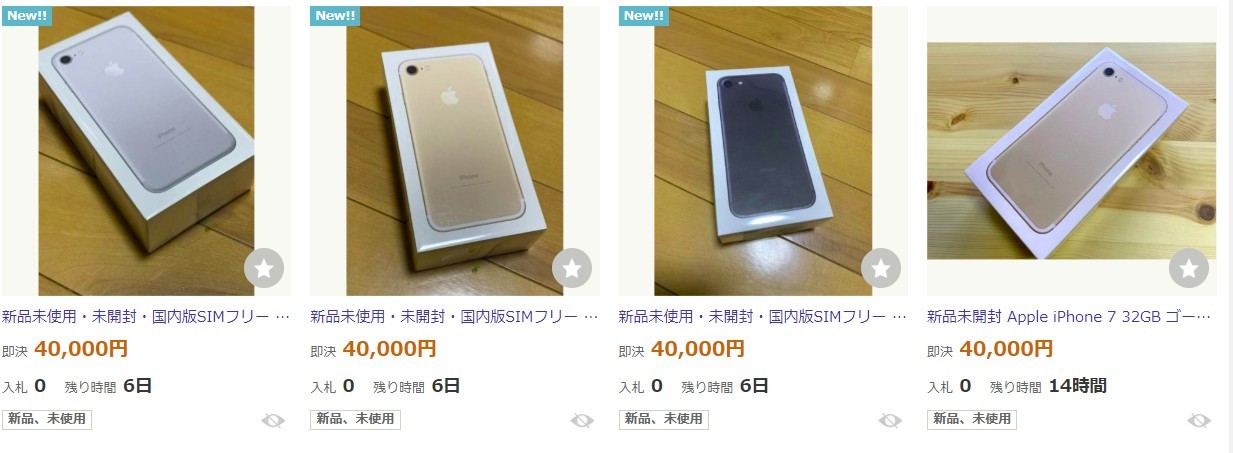
Task: Click New!! badge on third listing
Action: pos(644,15)
